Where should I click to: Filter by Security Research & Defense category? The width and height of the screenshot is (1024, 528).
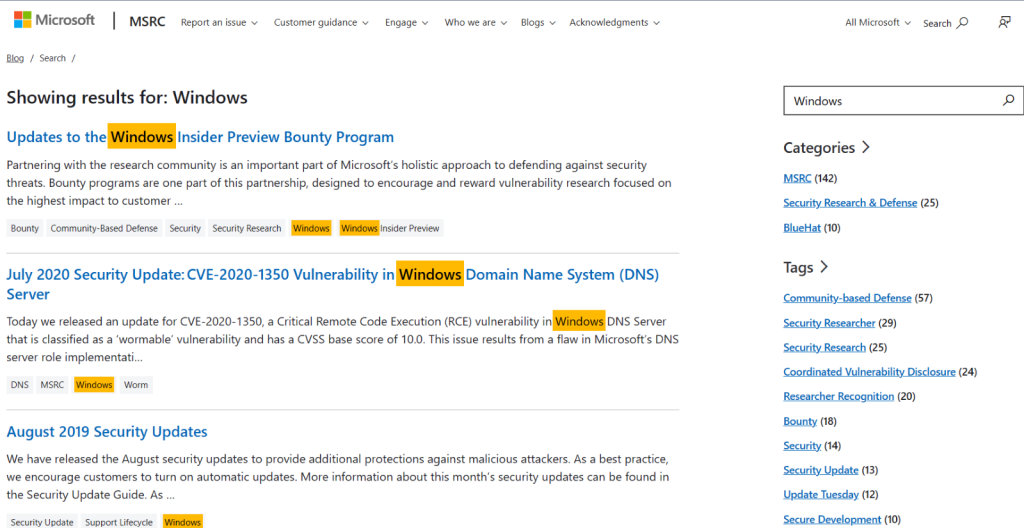850,203
